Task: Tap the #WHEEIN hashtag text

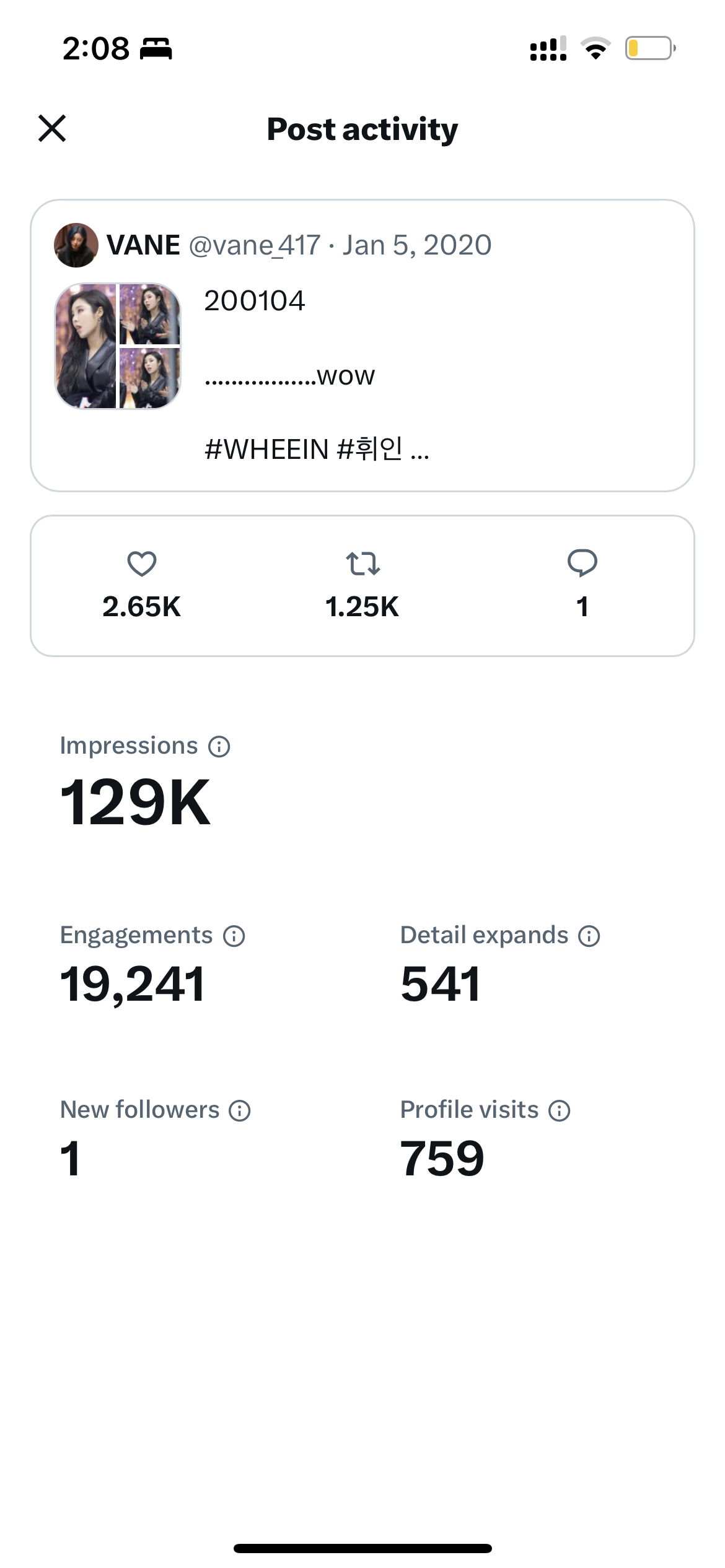Action: pos(266,450)
